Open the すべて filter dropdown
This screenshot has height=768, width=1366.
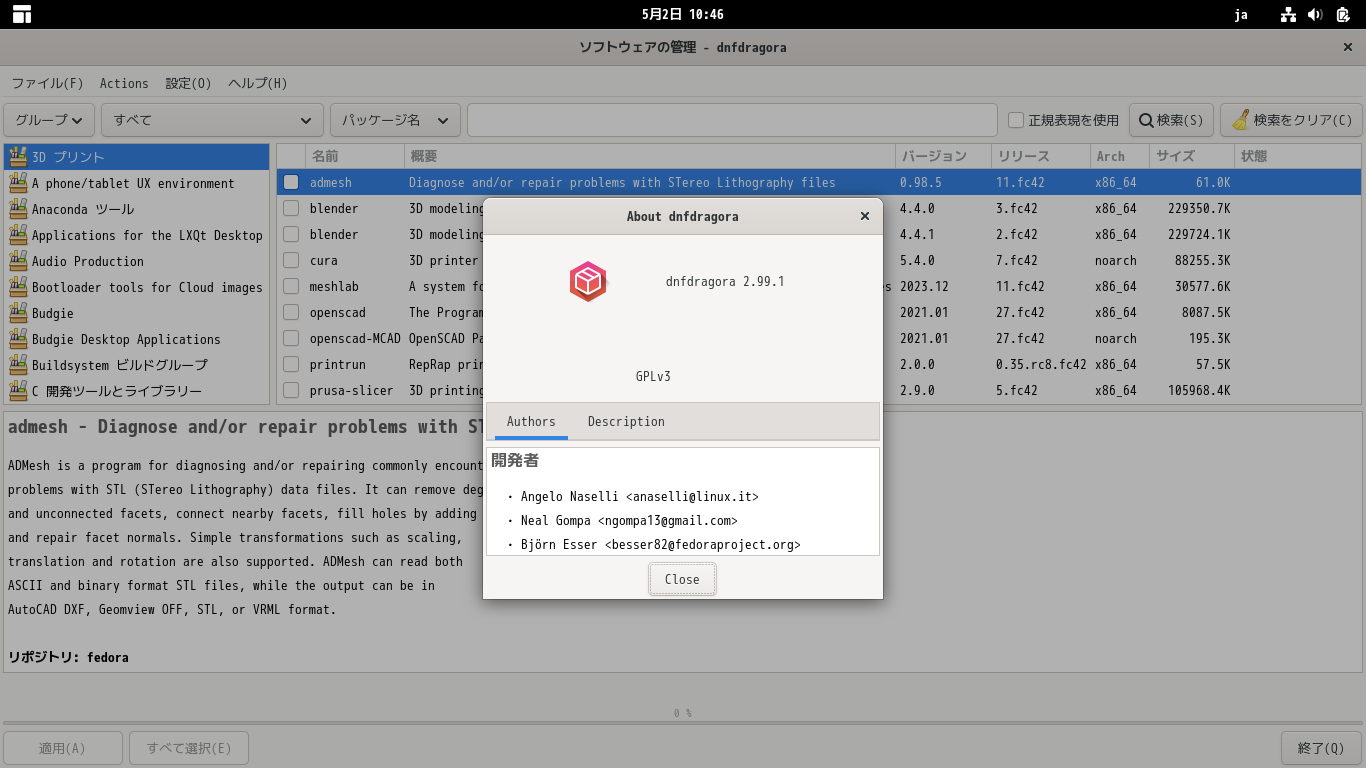click(x=212, y=120)
